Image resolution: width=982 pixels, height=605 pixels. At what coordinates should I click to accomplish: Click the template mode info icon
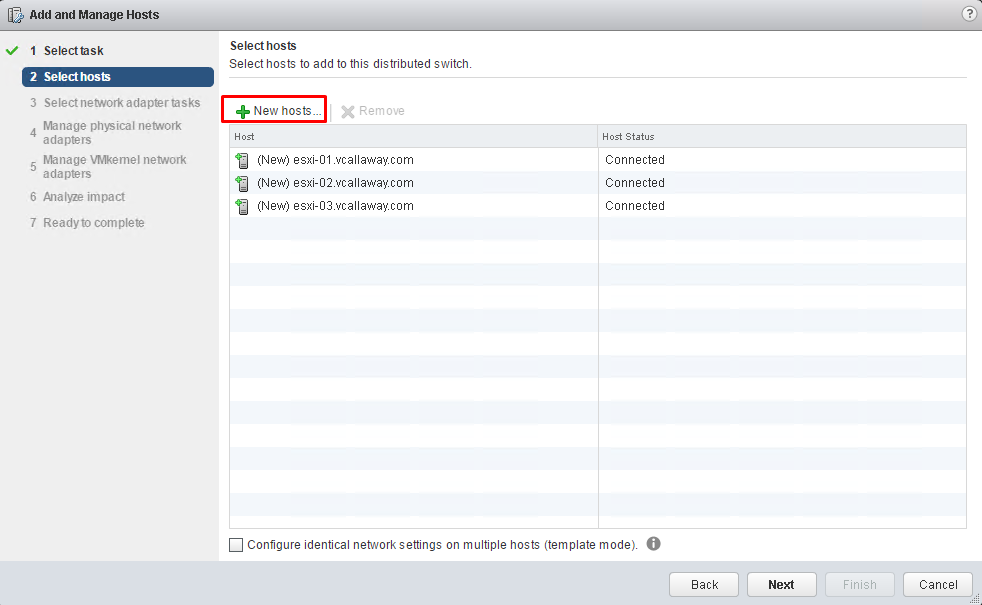pos(653,544)
